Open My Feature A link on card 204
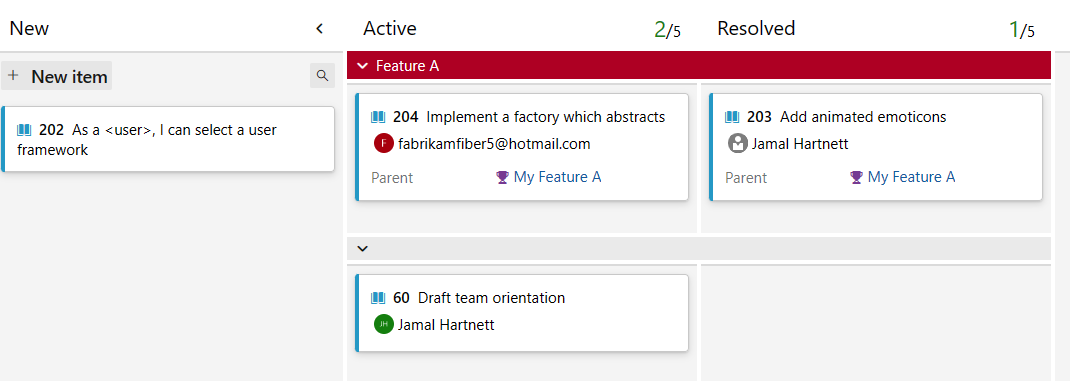 (558, 178)
